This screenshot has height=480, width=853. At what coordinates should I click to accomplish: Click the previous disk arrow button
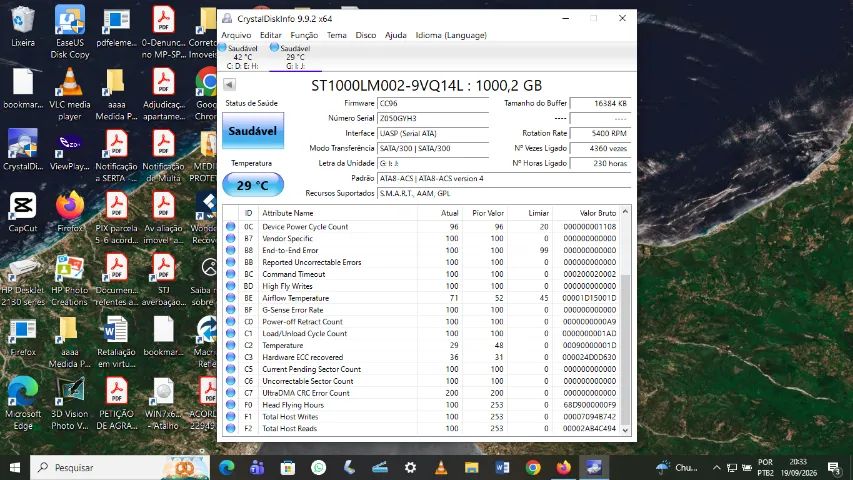coord(229,84)
